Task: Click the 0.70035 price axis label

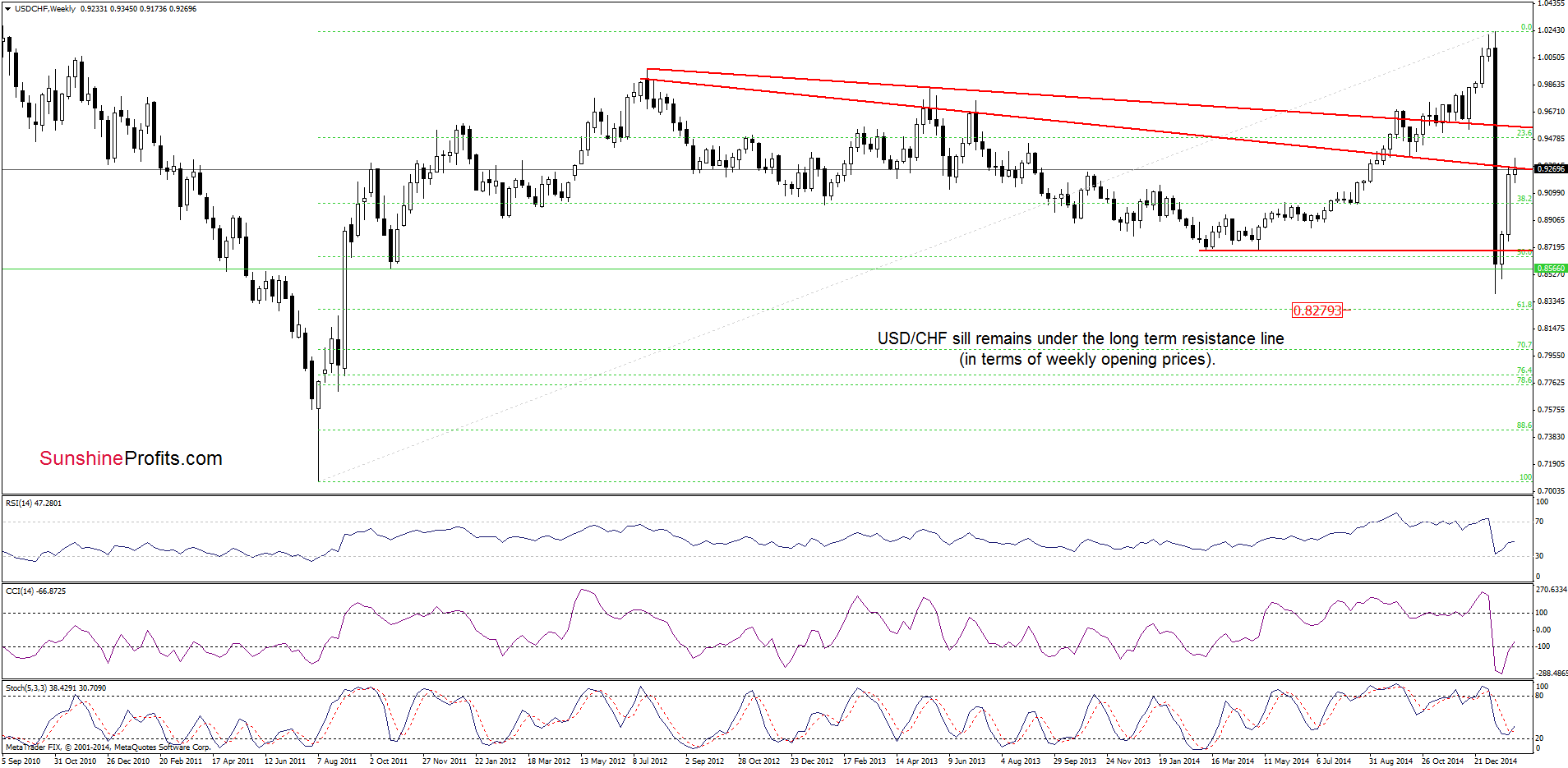Action: click(x=1552, y=491)
